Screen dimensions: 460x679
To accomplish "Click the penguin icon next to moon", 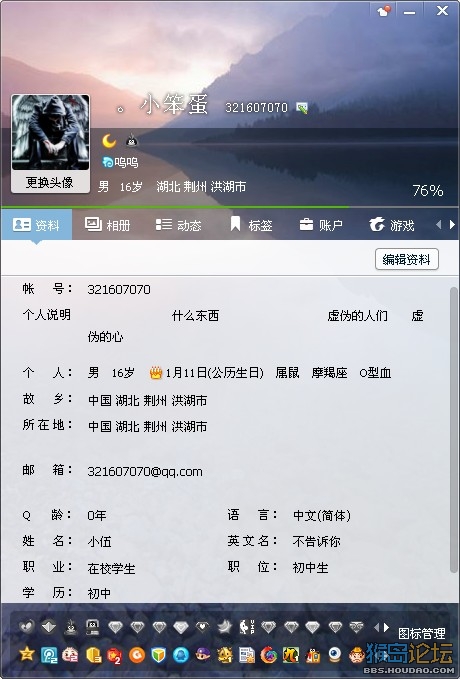I will tap(132, 140).
